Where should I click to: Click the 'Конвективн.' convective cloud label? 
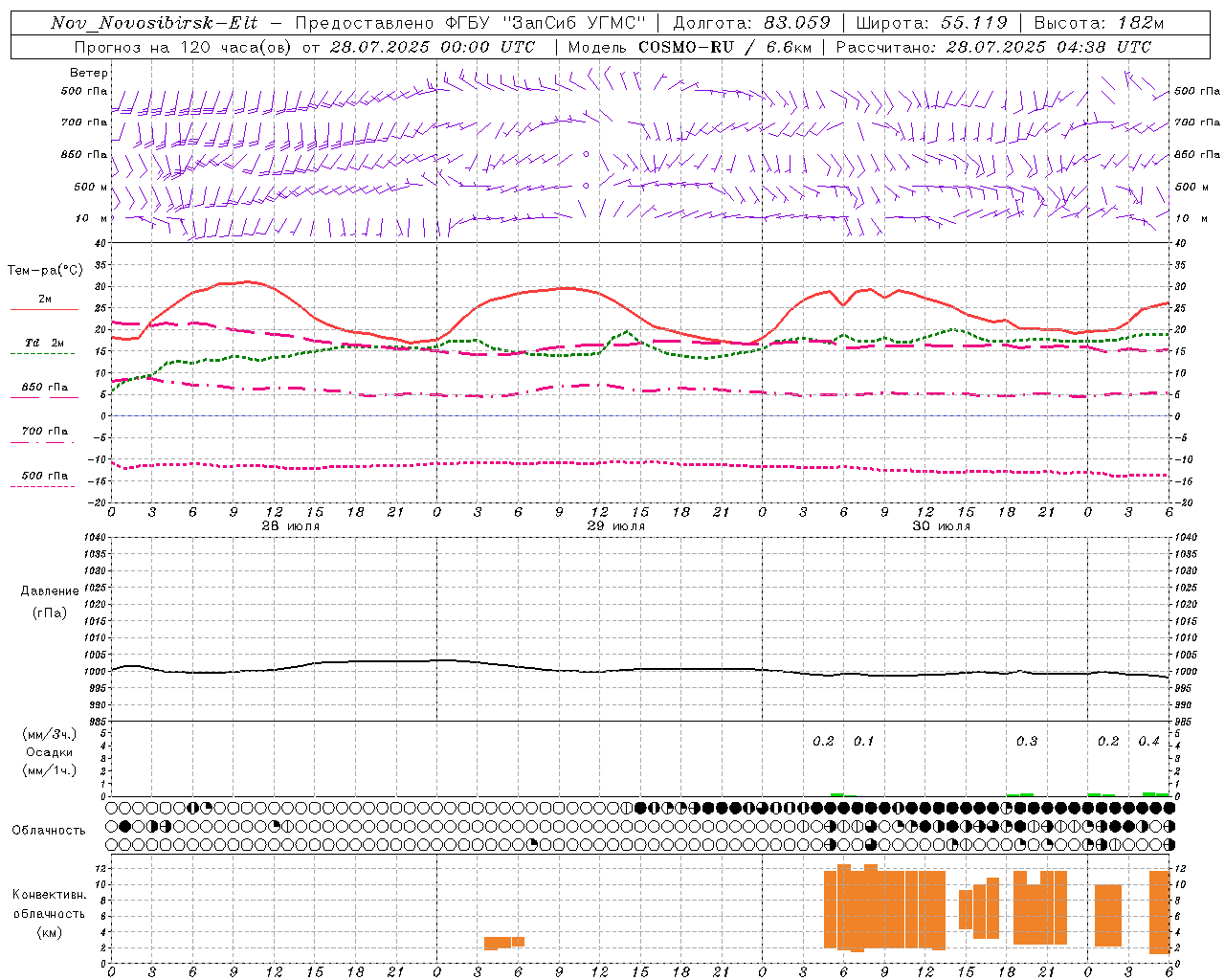(49, 895)
